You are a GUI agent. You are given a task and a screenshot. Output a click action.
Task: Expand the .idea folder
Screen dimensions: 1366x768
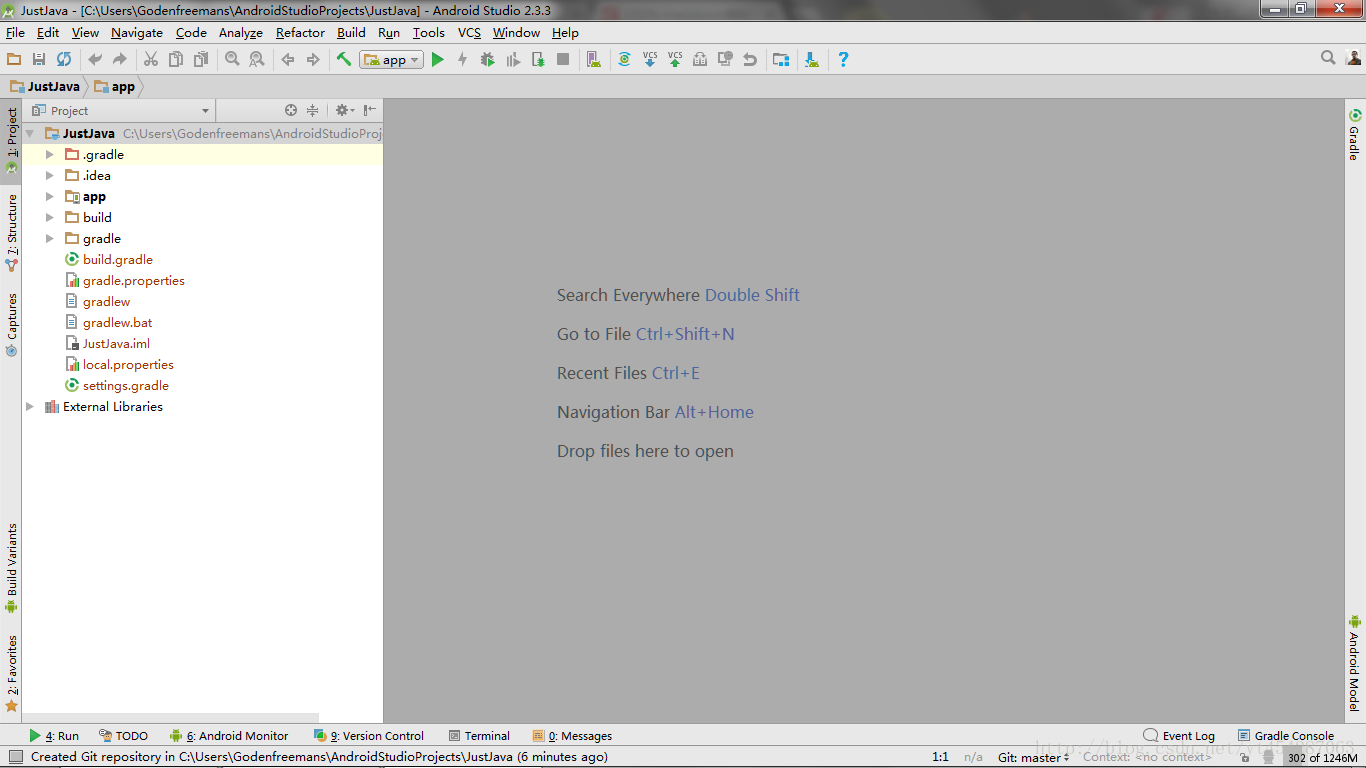coord(50,176)
